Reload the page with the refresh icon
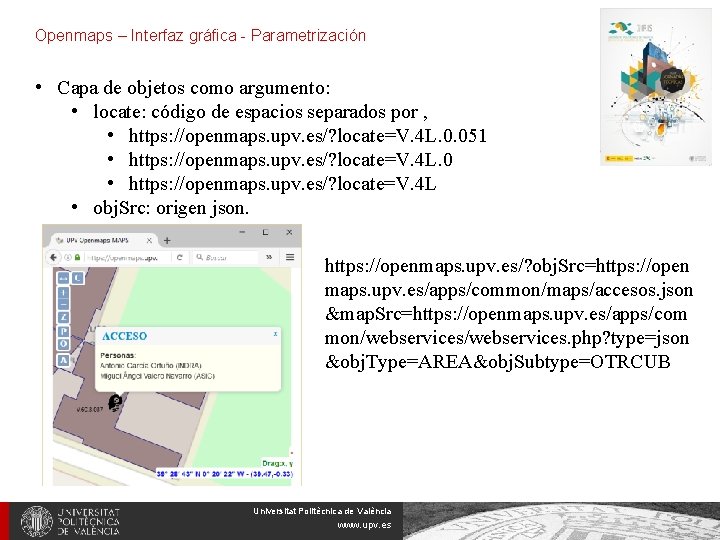This screenshot has height=540, width=720. 180,258
